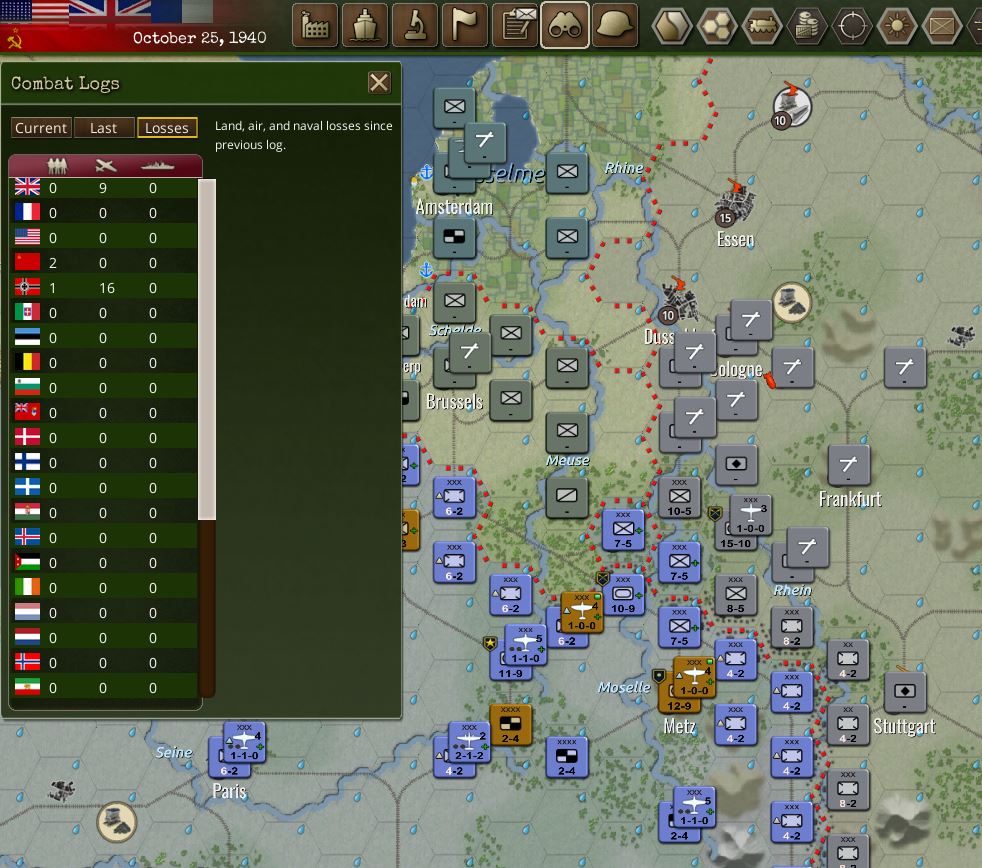Open the diplomacy flag menu
Screen dimensions: 982x868
(x=465, y=26)
